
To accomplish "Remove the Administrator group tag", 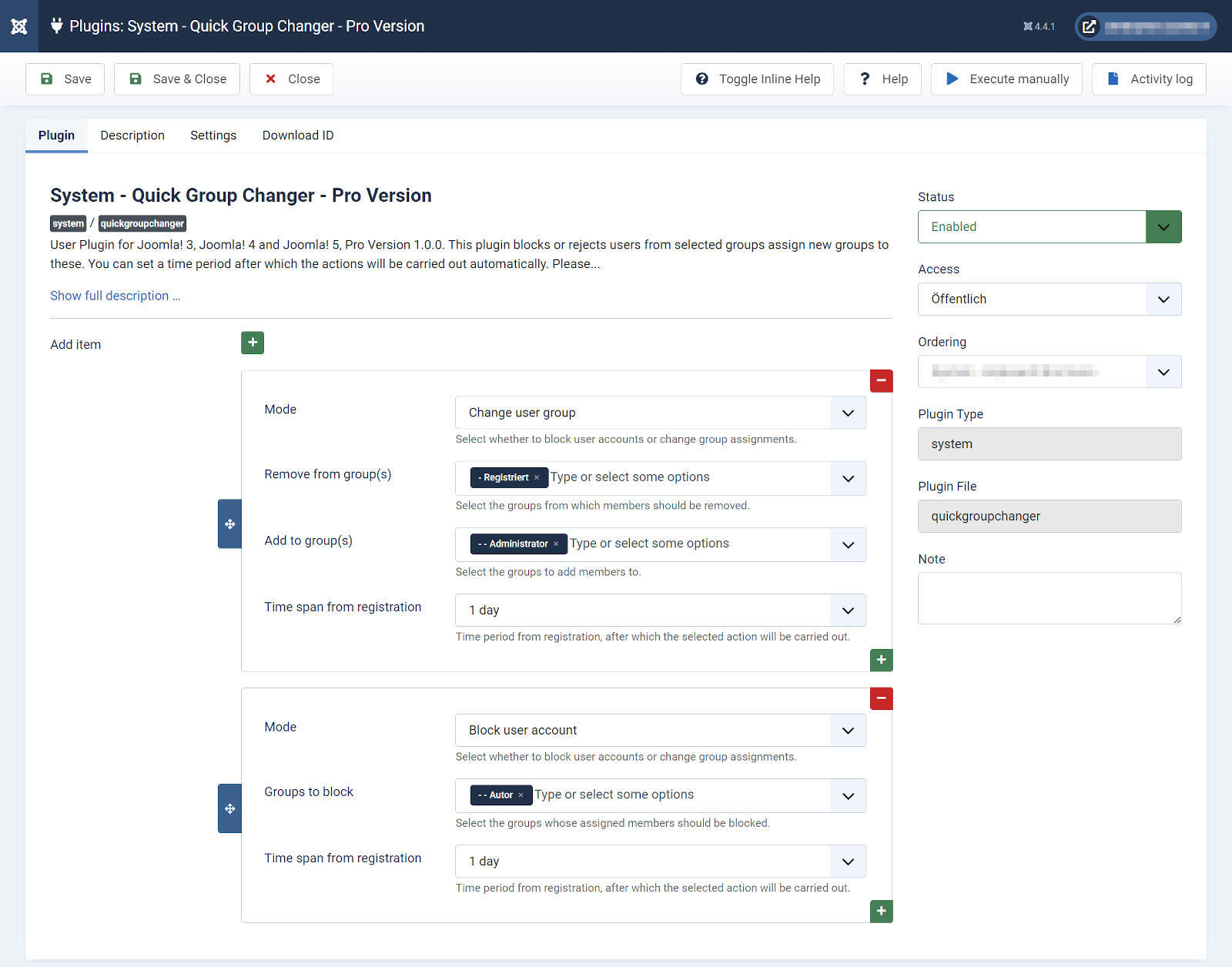I will [556, 544].
